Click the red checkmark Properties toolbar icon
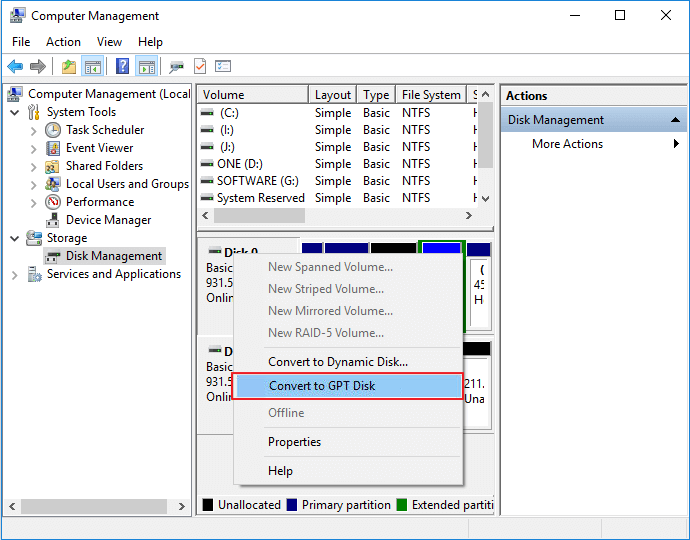 [200, 67]
